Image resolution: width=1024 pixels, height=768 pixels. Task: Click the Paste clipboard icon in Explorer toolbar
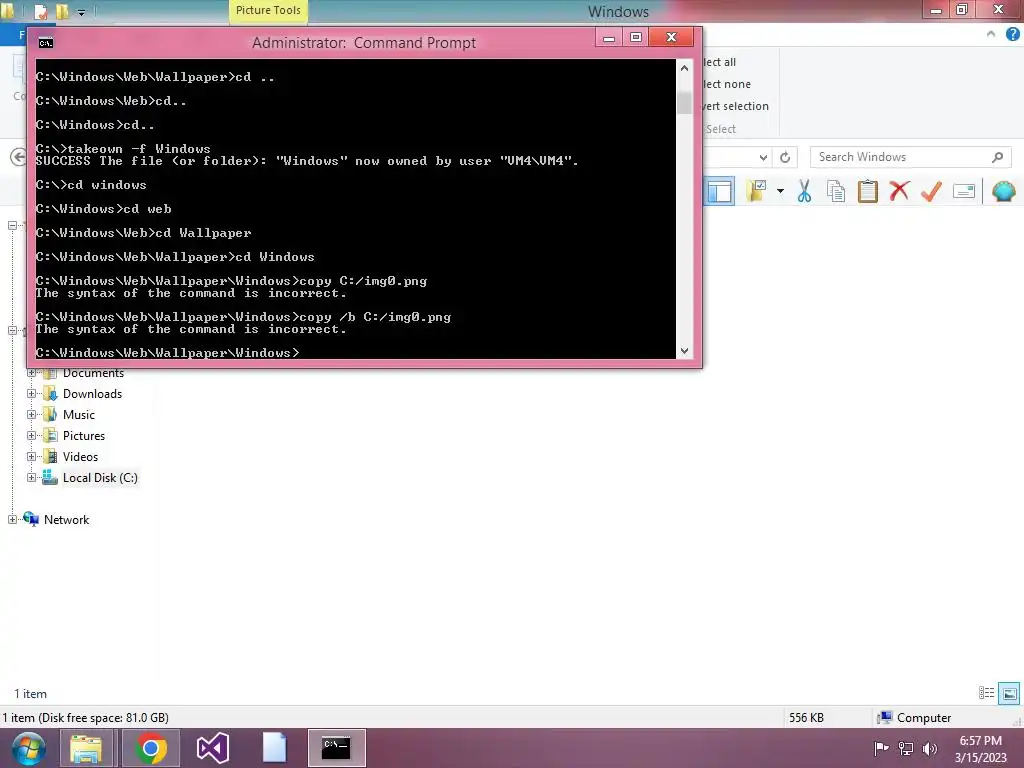pos(868,191)
